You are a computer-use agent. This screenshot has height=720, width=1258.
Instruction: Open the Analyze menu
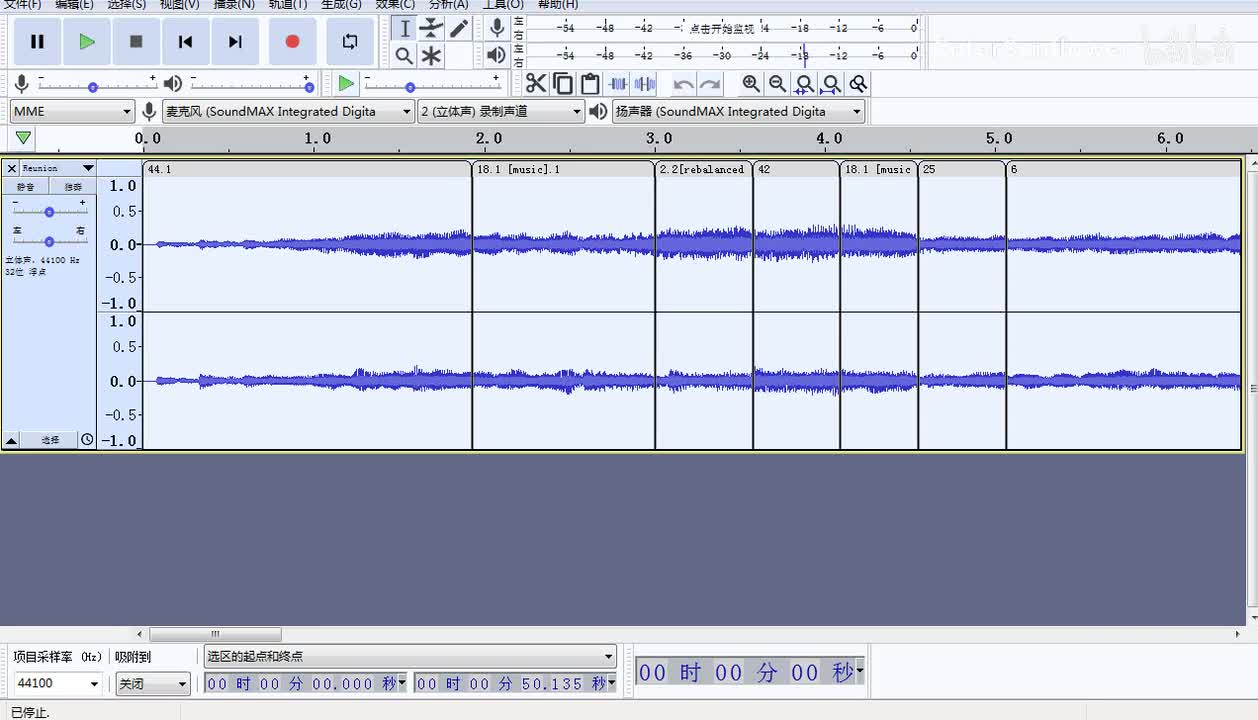point(448,4)
